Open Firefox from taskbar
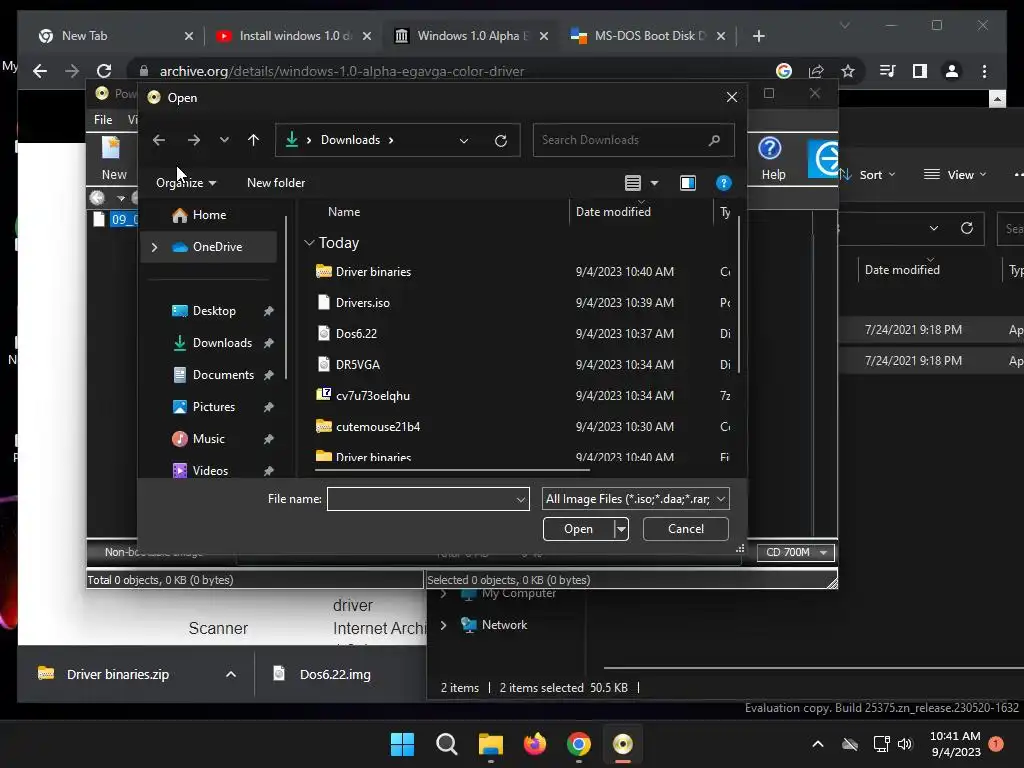 [535, 744]
